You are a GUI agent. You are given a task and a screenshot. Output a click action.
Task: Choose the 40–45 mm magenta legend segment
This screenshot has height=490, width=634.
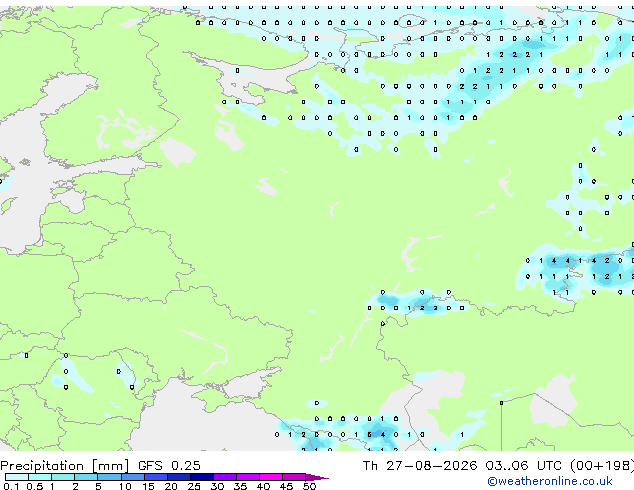tap(271, 477)
